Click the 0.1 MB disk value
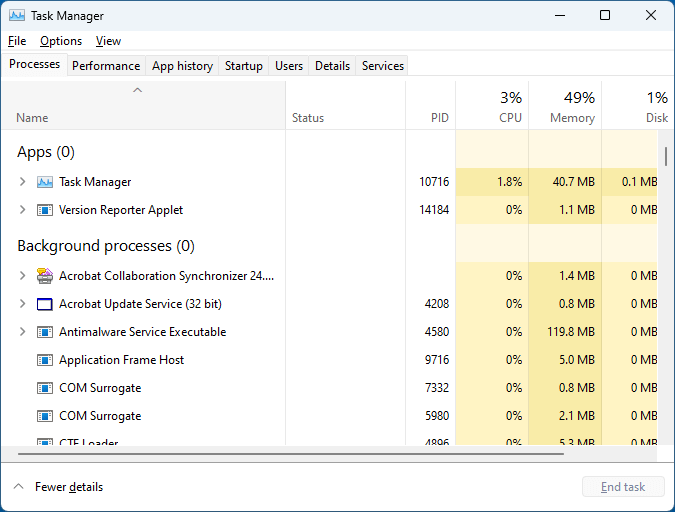Screen dimensions: 675x512 pyautogui.click(x=639, y=182)
